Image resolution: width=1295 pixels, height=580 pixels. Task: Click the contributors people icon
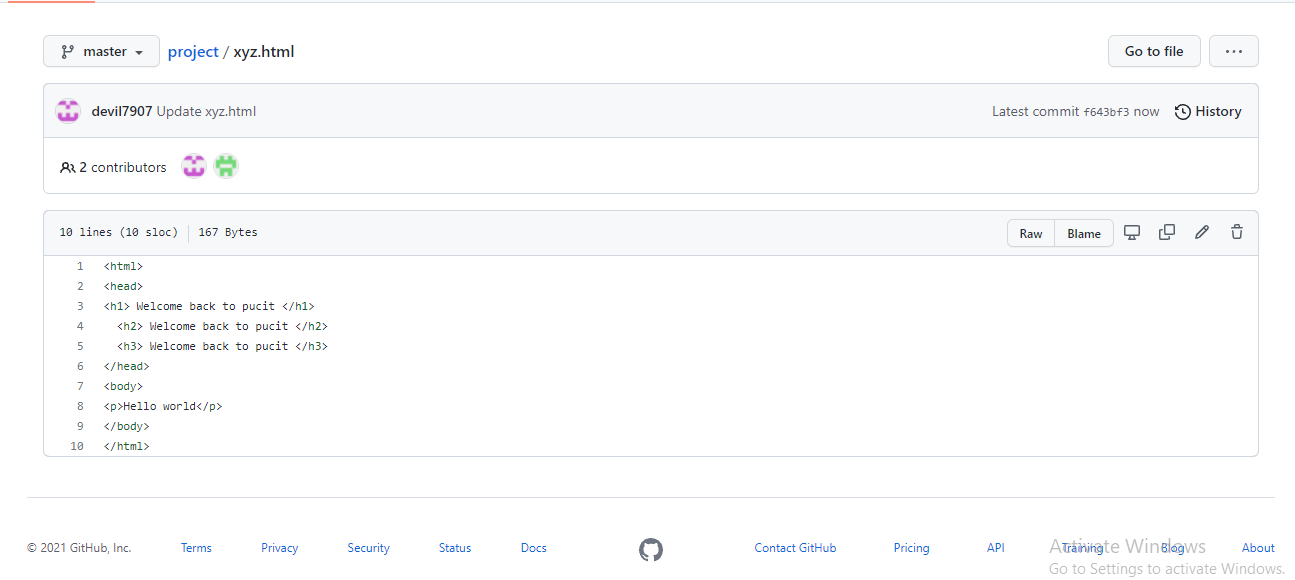67,167
